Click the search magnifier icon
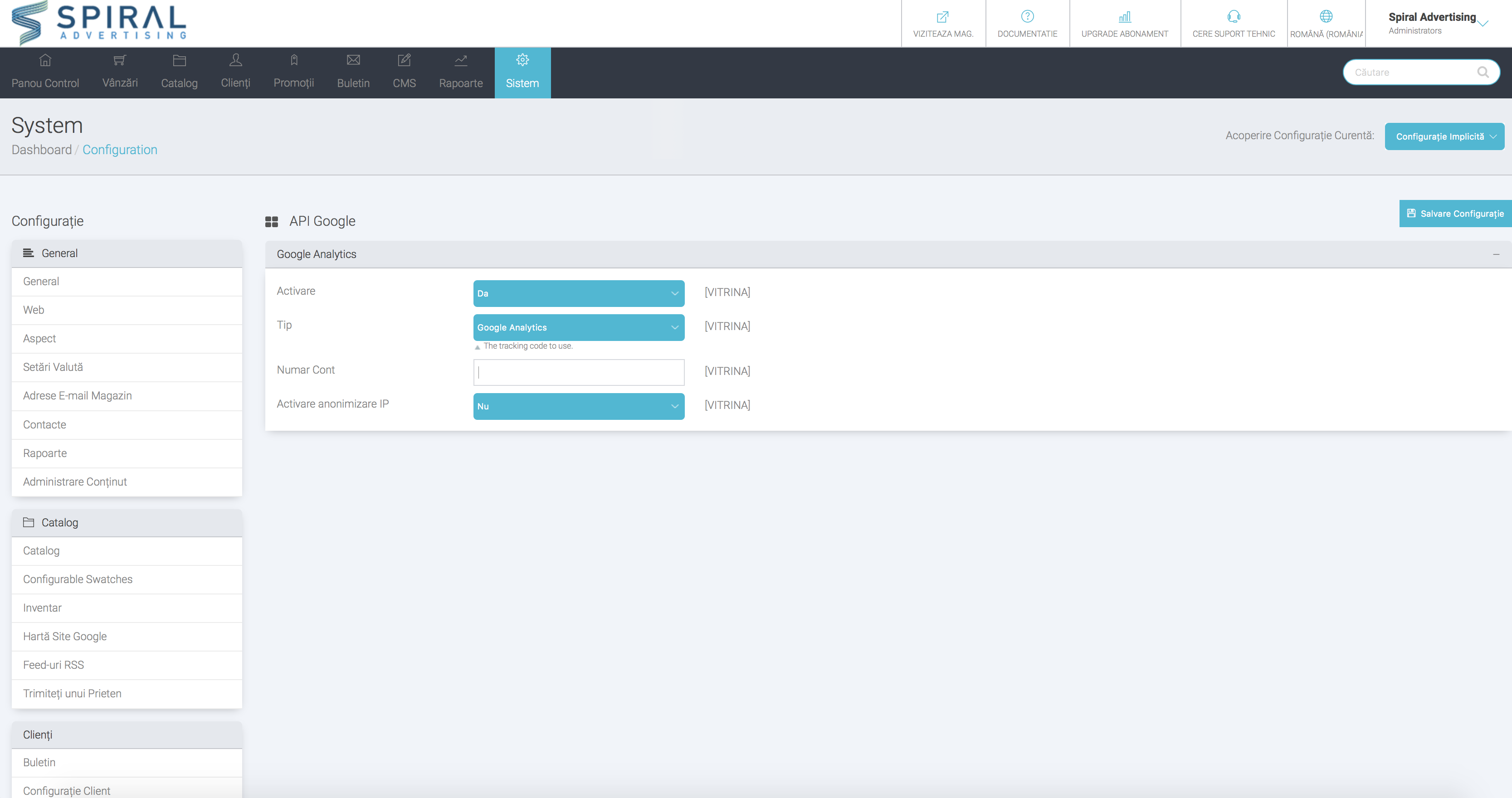This screenshot has width=1512, height=798. (1483, 72)
